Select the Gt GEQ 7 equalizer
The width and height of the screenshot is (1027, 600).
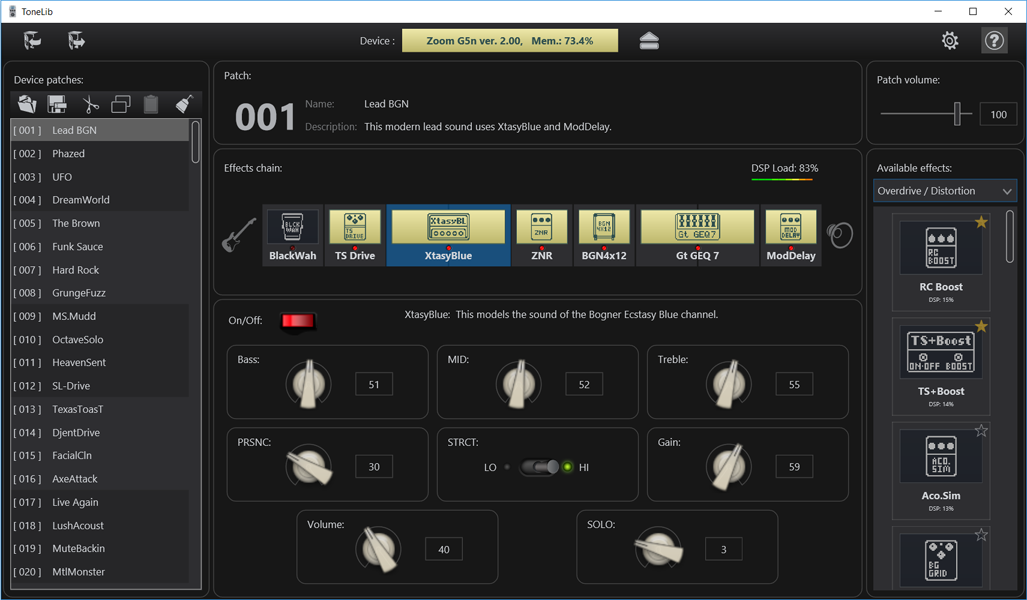(x=698, y=235)
